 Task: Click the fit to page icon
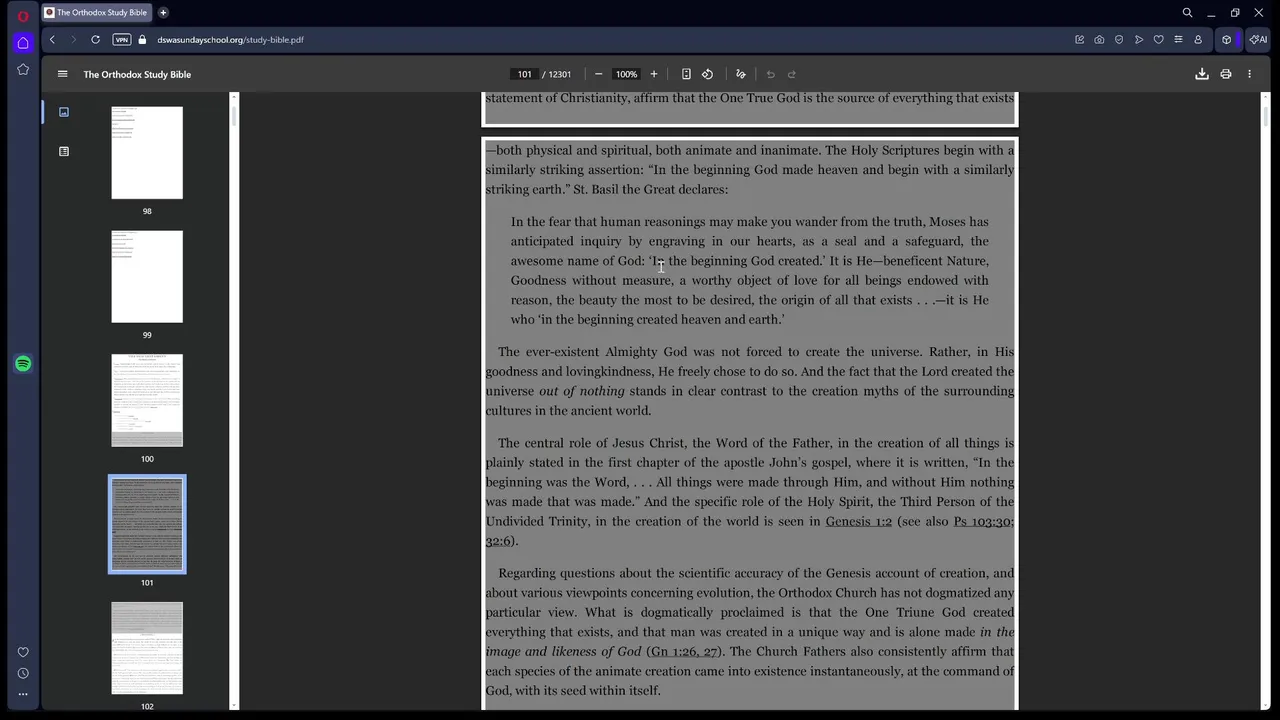point(686,74)
